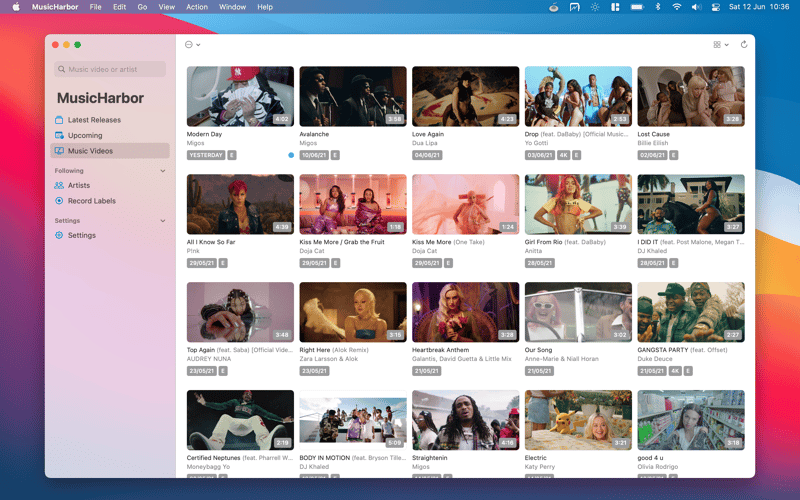Screen dimensions: 800x500
Task: Play the Love Again video by Dua Lipa
Action: tap(465, 96)
